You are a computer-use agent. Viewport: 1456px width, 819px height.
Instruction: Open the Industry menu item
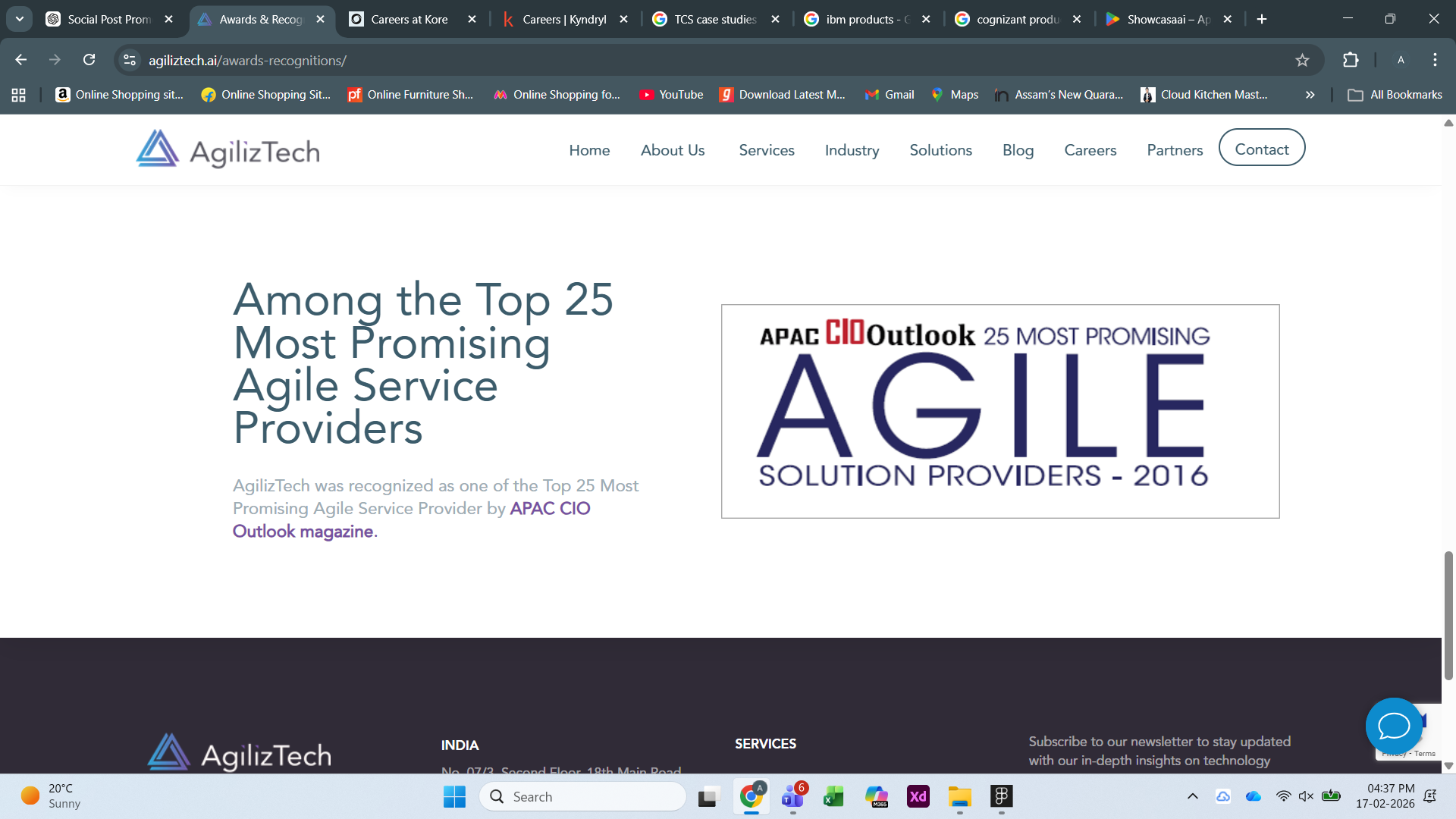point(852,149)
